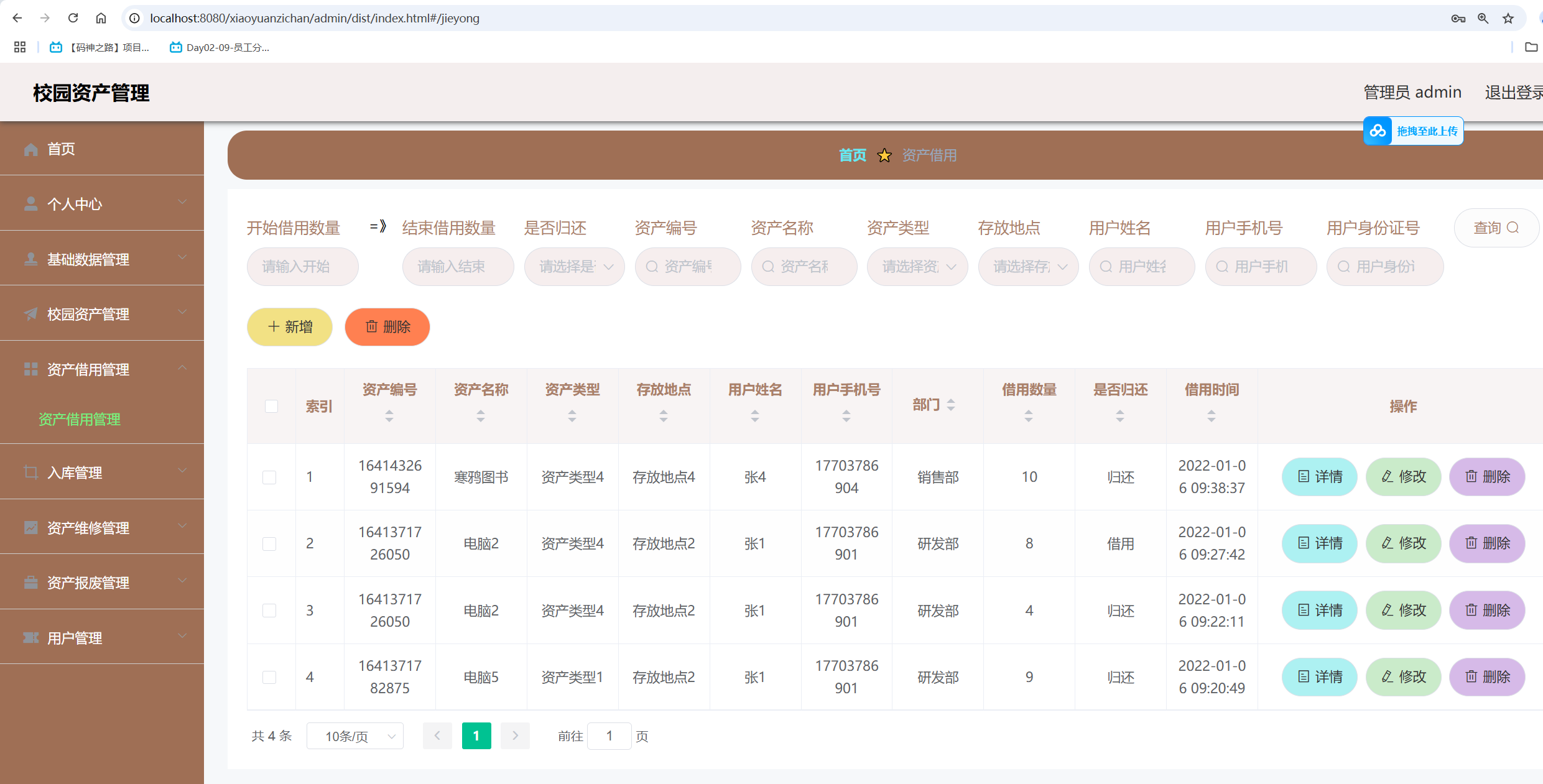Sort the 部门 column

click(x=951, y=405)
